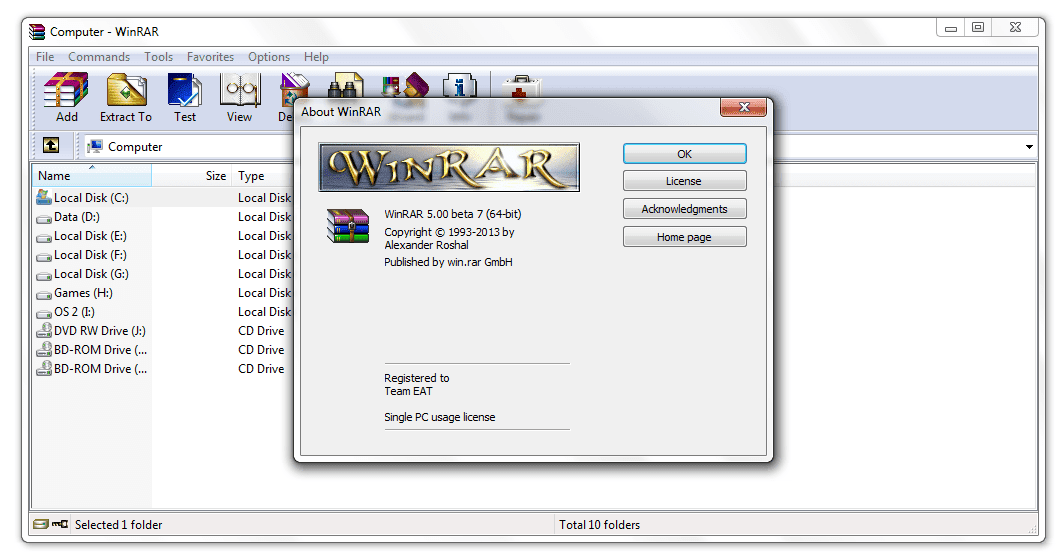Click the View toolbar icon
This screenshot has width=1063, height=558.
click(x=239, y=90)
